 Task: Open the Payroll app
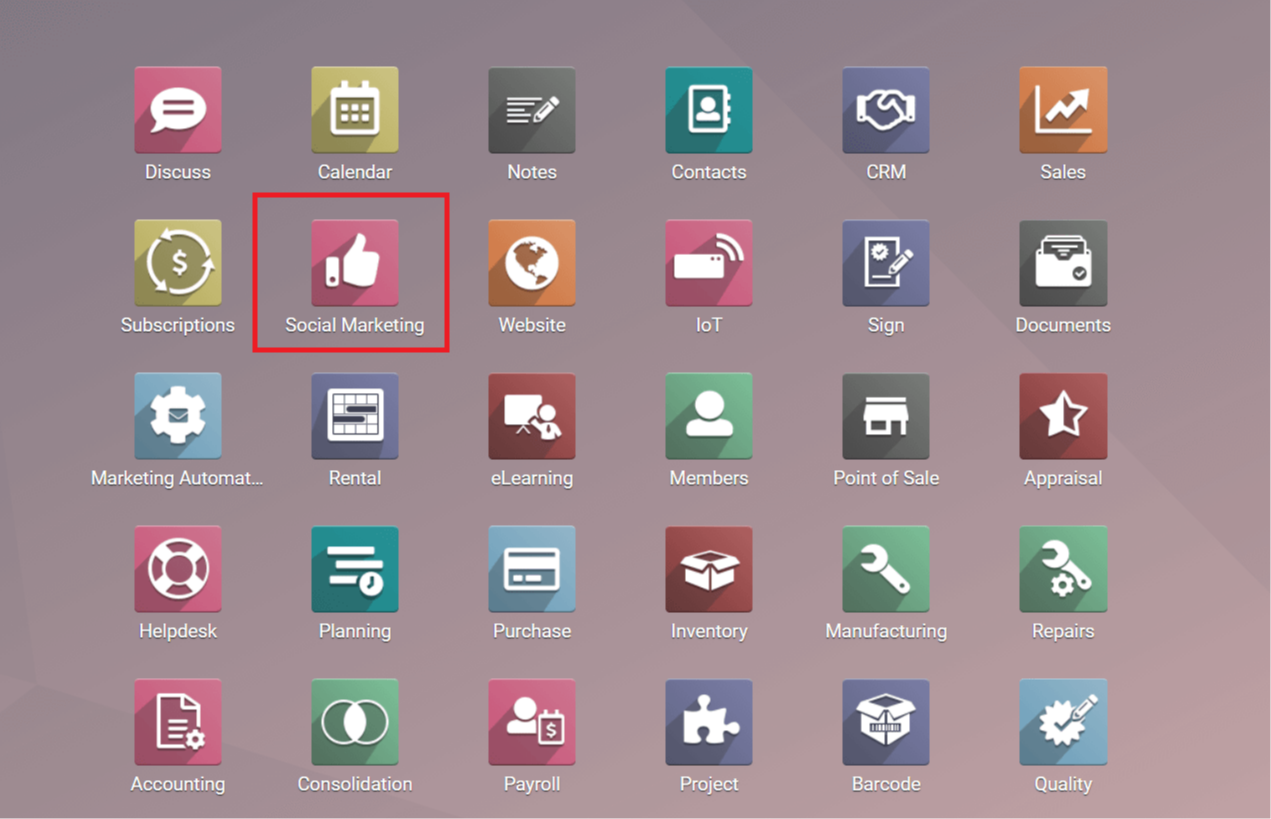point(532,722)
